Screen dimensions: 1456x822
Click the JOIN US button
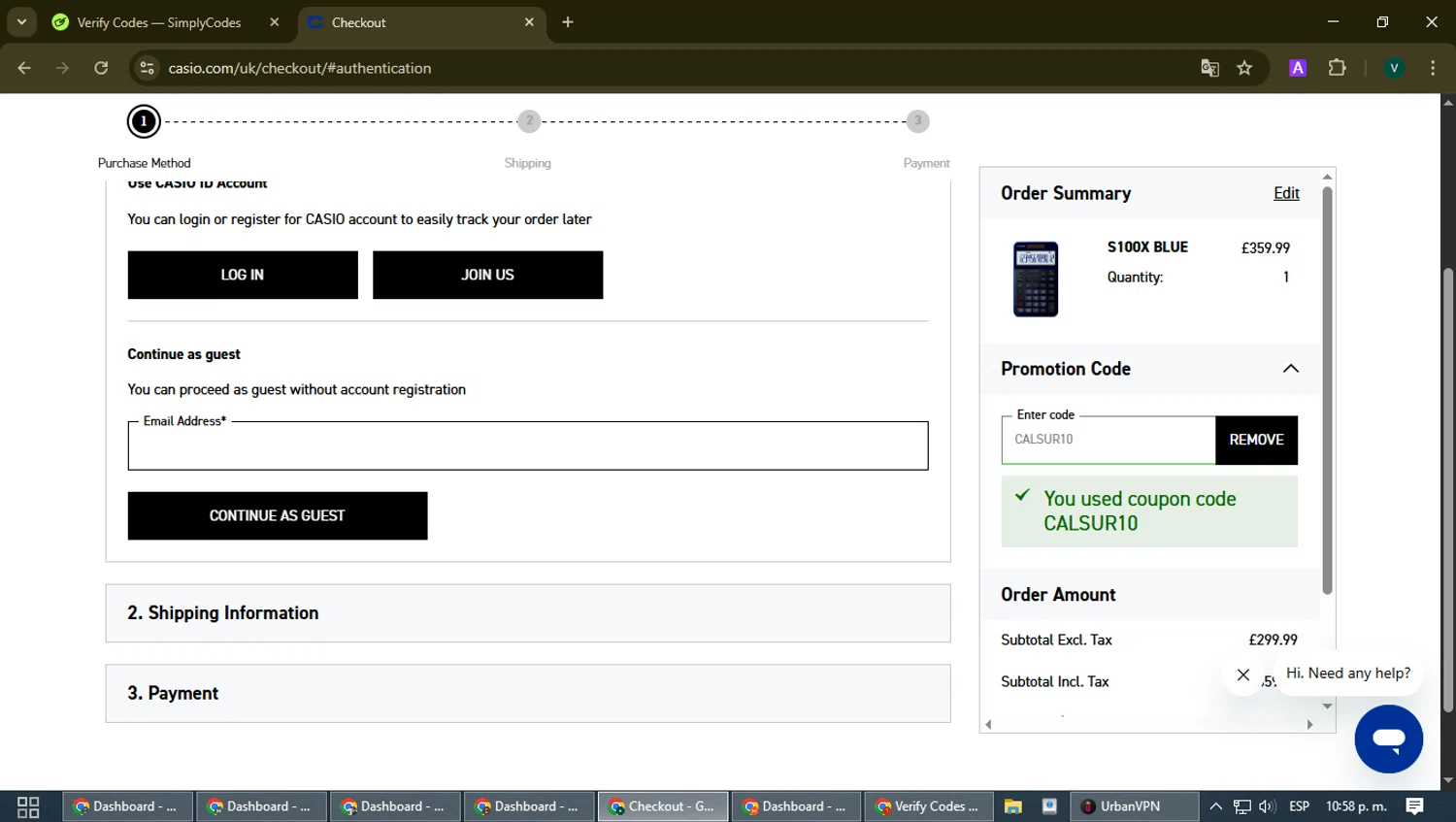pyautogui.click(x=487, y=275)
